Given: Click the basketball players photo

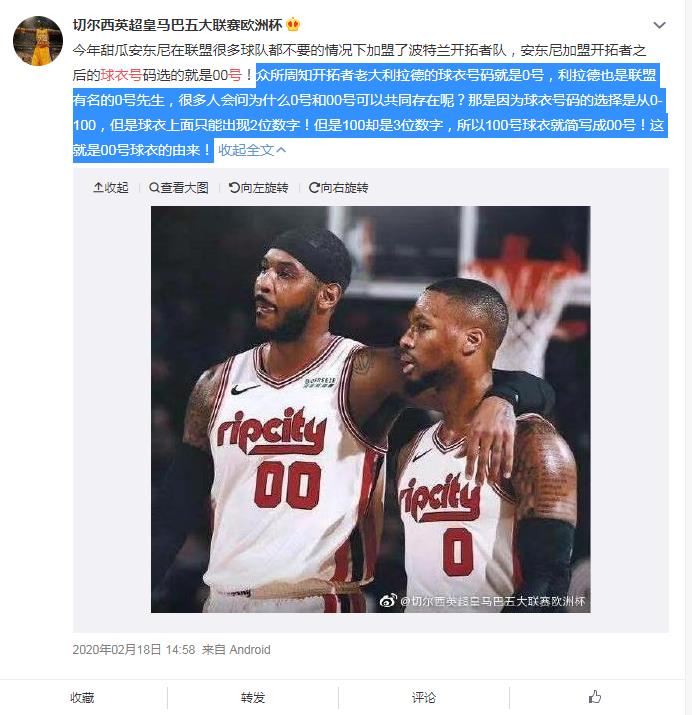Looking at the screenshot, I should point(371,409).
